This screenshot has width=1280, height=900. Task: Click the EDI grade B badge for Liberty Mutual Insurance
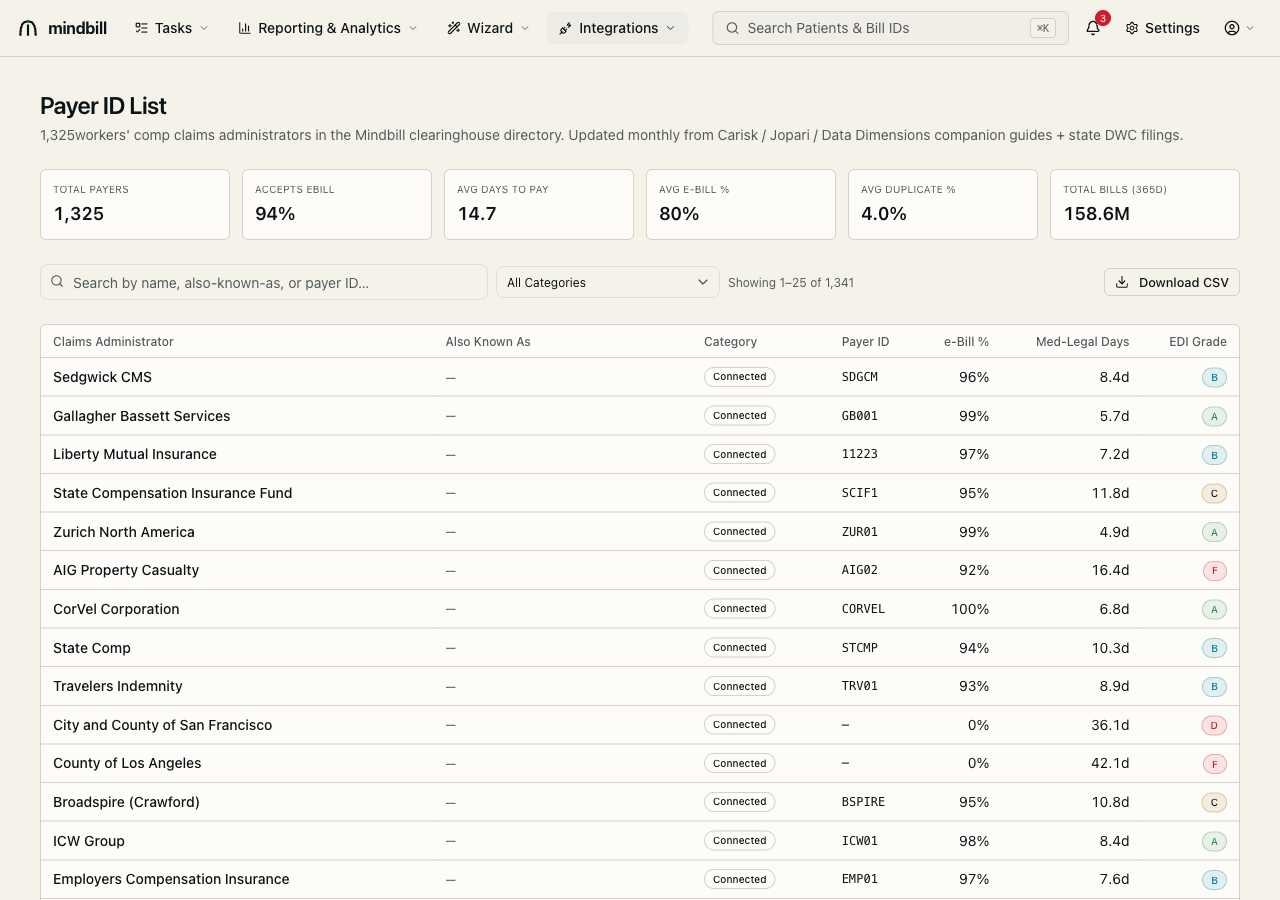point(1214,455)
